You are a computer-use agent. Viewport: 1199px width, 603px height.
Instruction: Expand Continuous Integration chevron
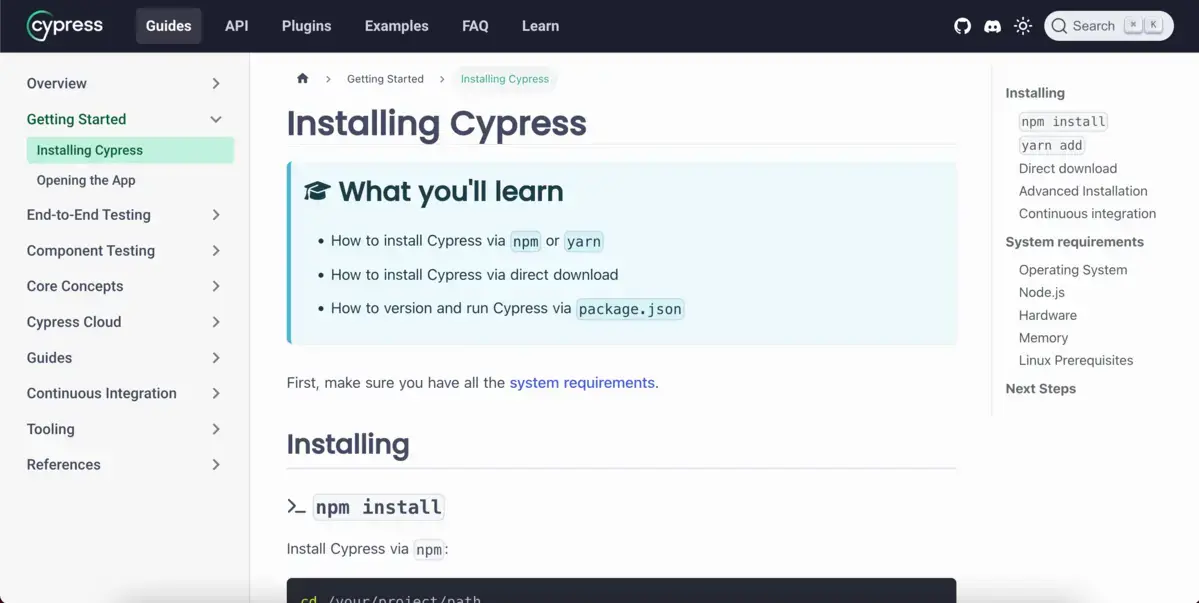pos(216,393)
